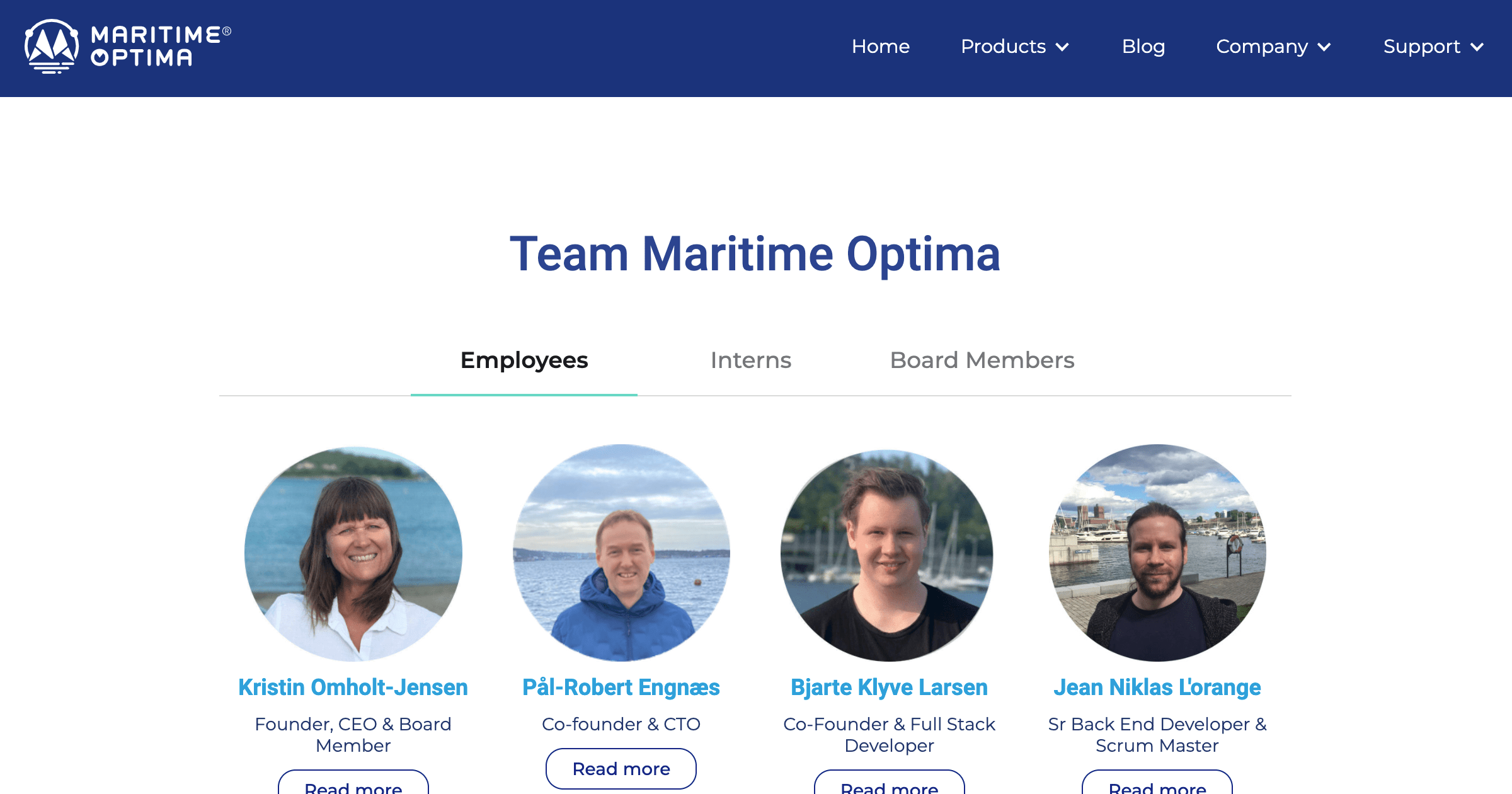Viewport: 1512px width, 794px height.
Task: Open the Home menu item
Action: (880, 46)
